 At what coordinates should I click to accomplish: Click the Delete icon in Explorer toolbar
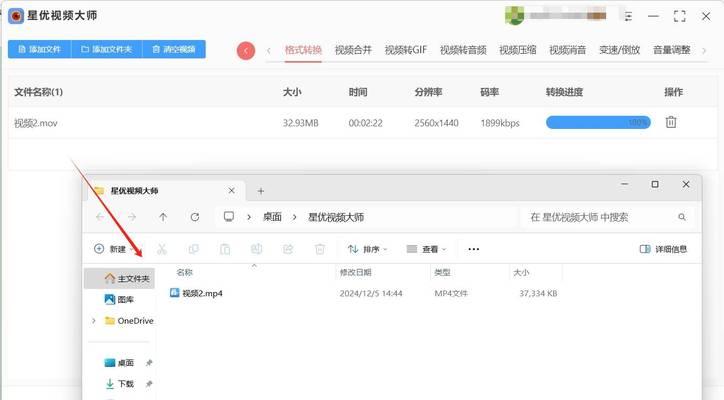(320, 249)
